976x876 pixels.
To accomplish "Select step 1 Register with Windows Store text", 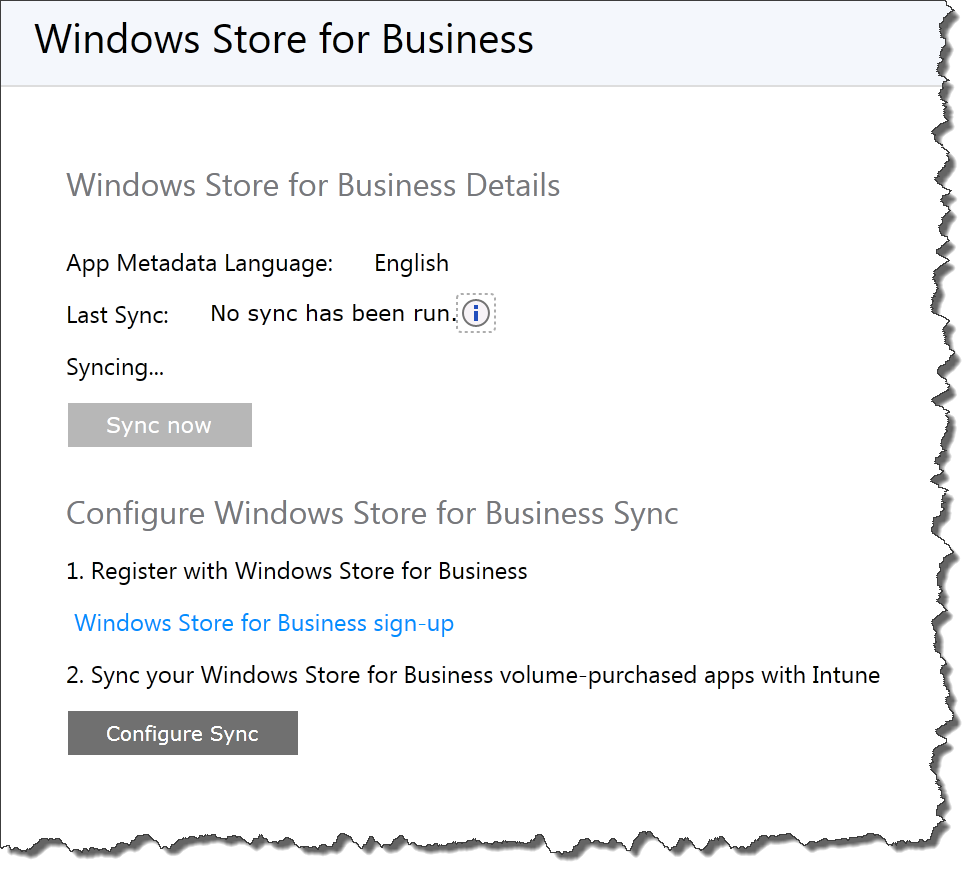I will [309, 571].
